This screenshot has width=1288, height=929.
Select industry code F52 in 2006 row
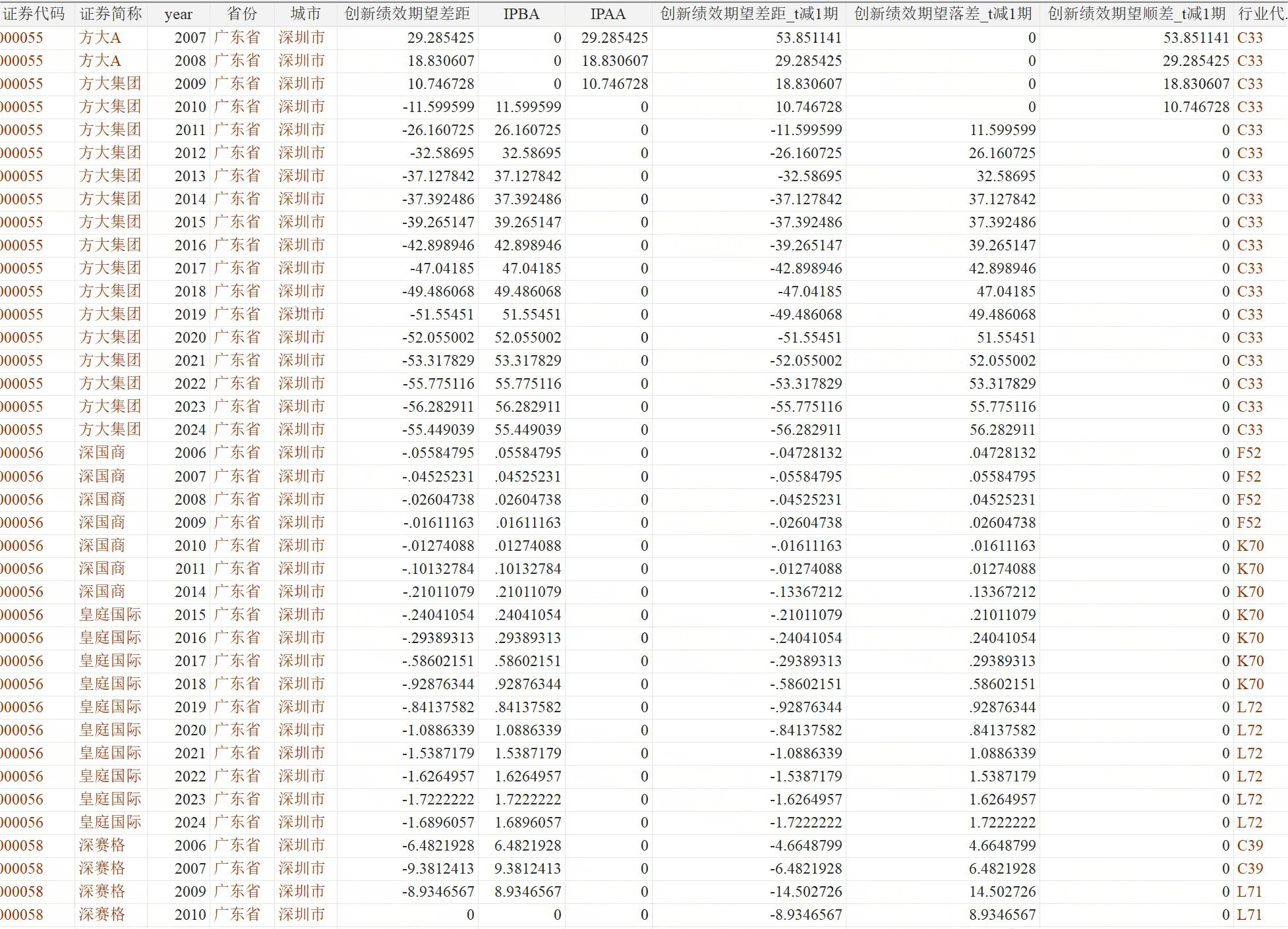pyautogui.click(x=1248, y=453)
